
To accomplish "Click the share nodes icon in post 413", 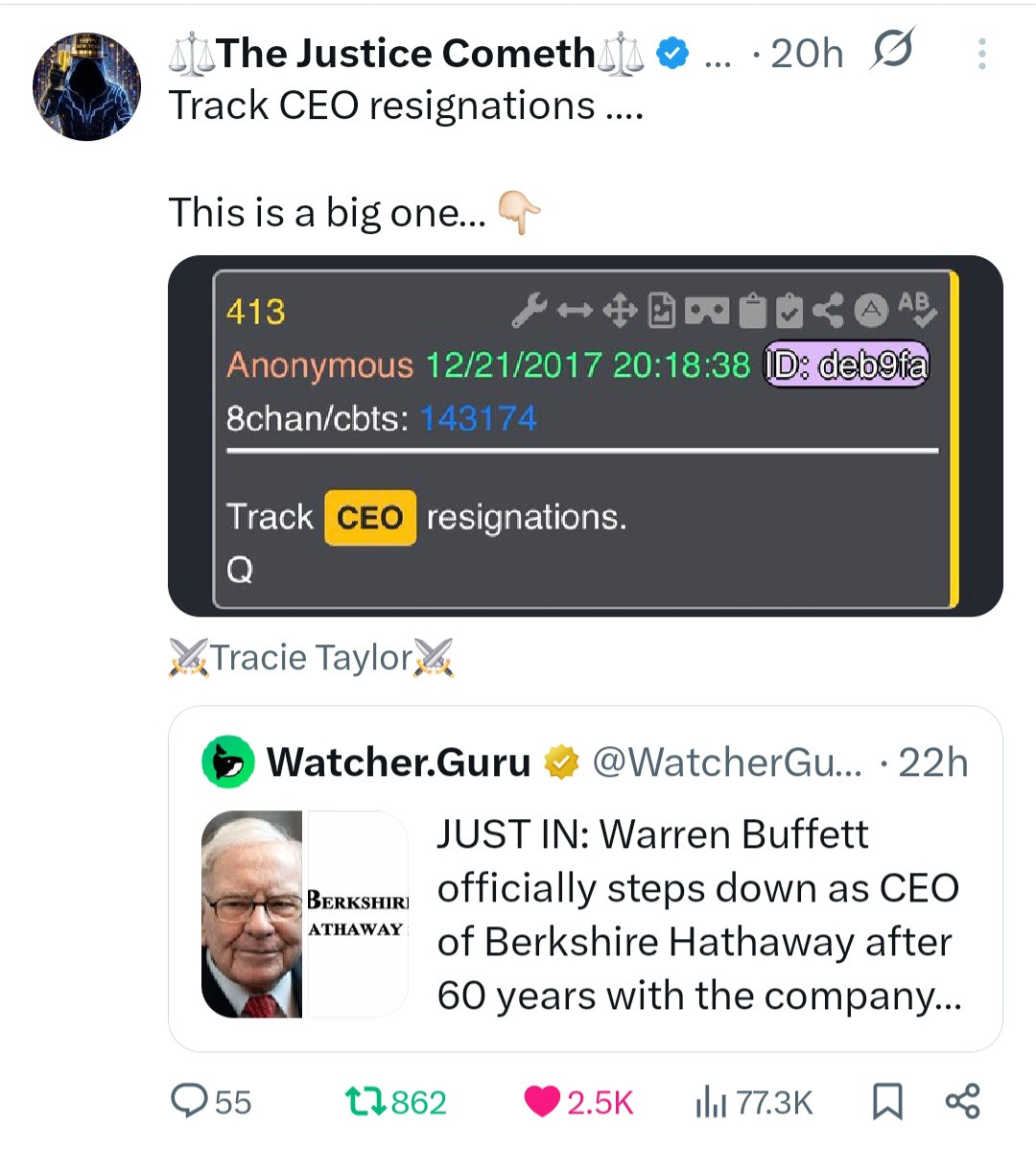I will tap(828, 309).
